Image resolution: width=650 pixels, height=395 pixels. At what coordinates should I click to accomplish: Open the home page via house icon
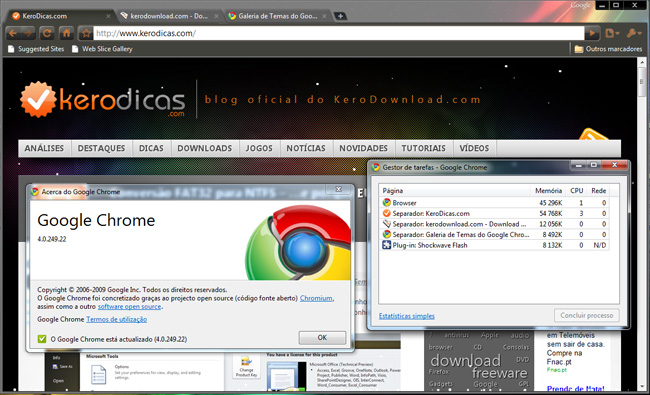(x=66, y=33)
